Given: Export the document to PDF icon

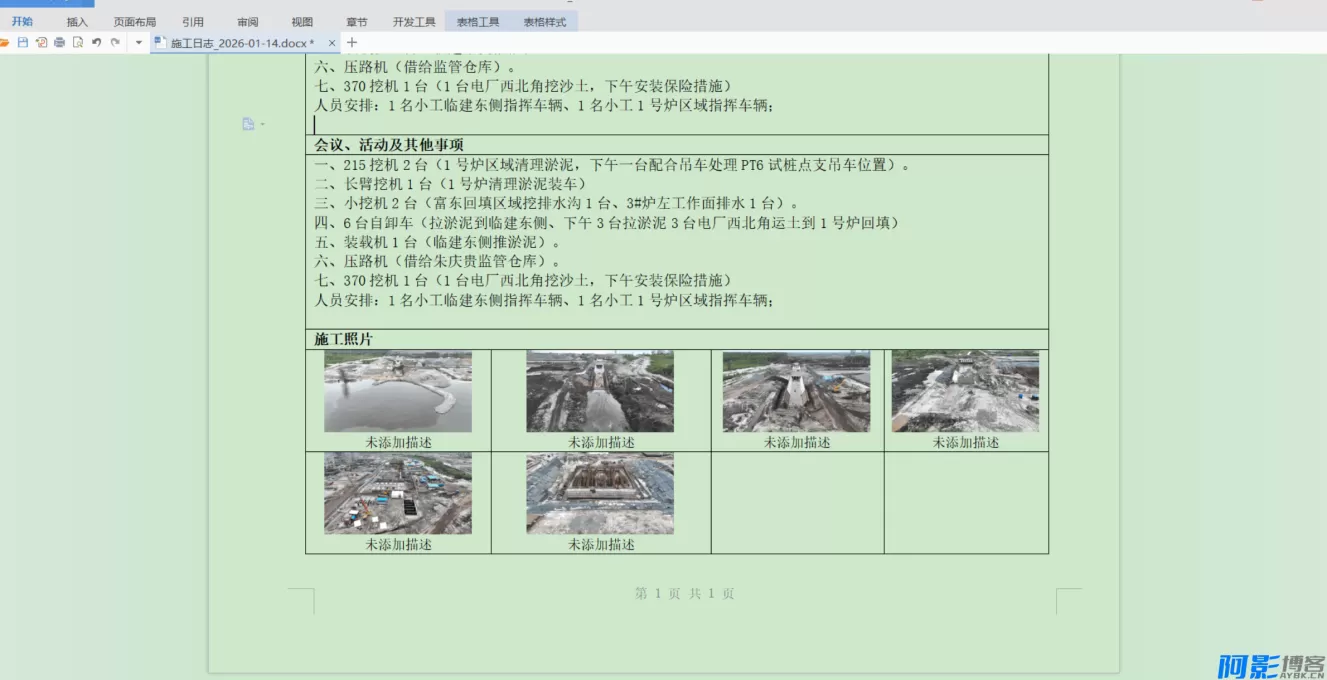Looking at the screenshot, I should coord(42,42).
